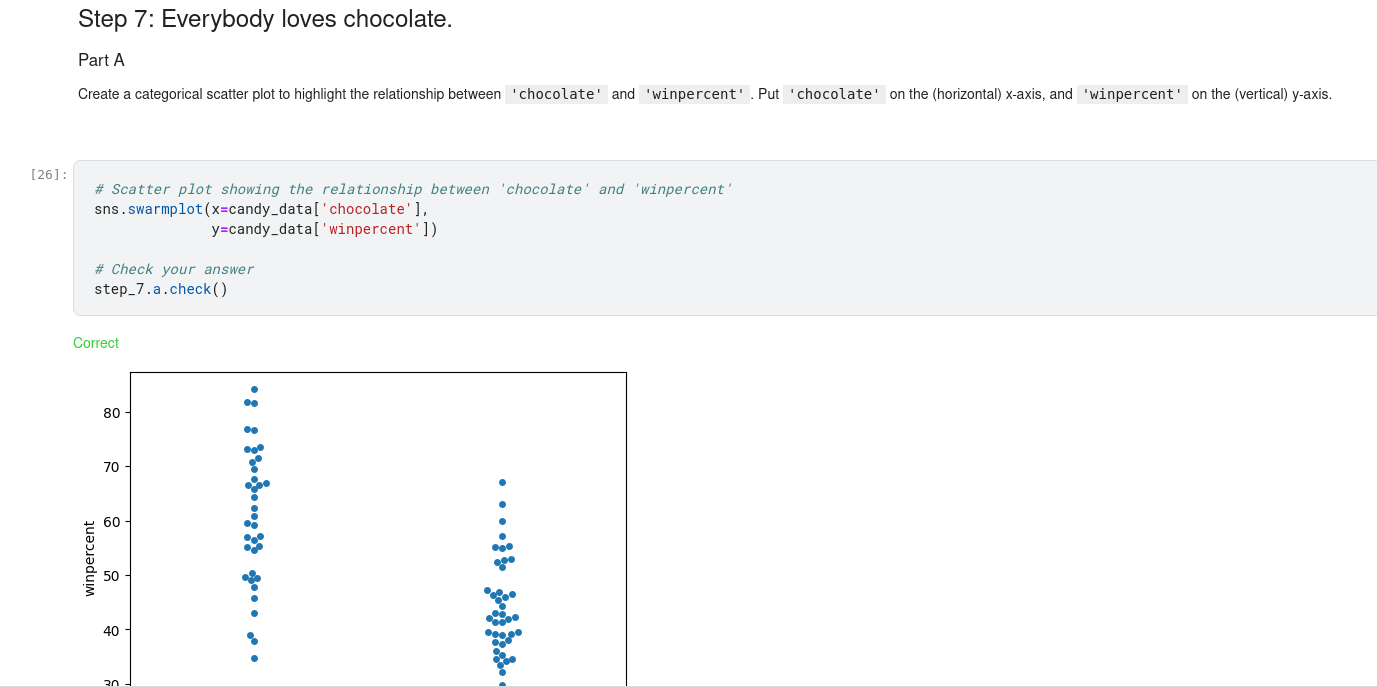
Task: Click the 50 tick label on y-axis
Action: 111,576
